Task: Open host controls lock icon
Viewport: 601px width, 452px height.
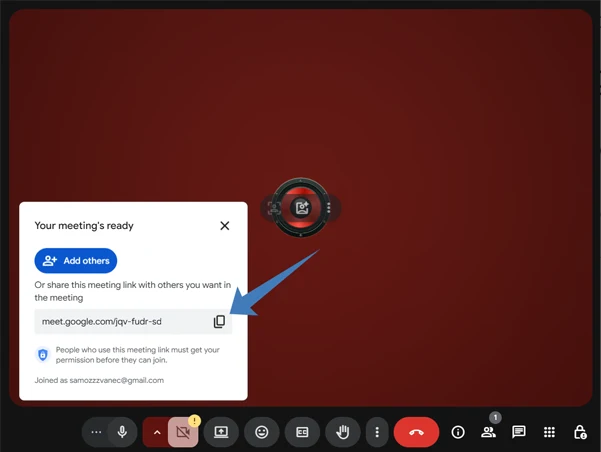Action: tap(580, 432)
